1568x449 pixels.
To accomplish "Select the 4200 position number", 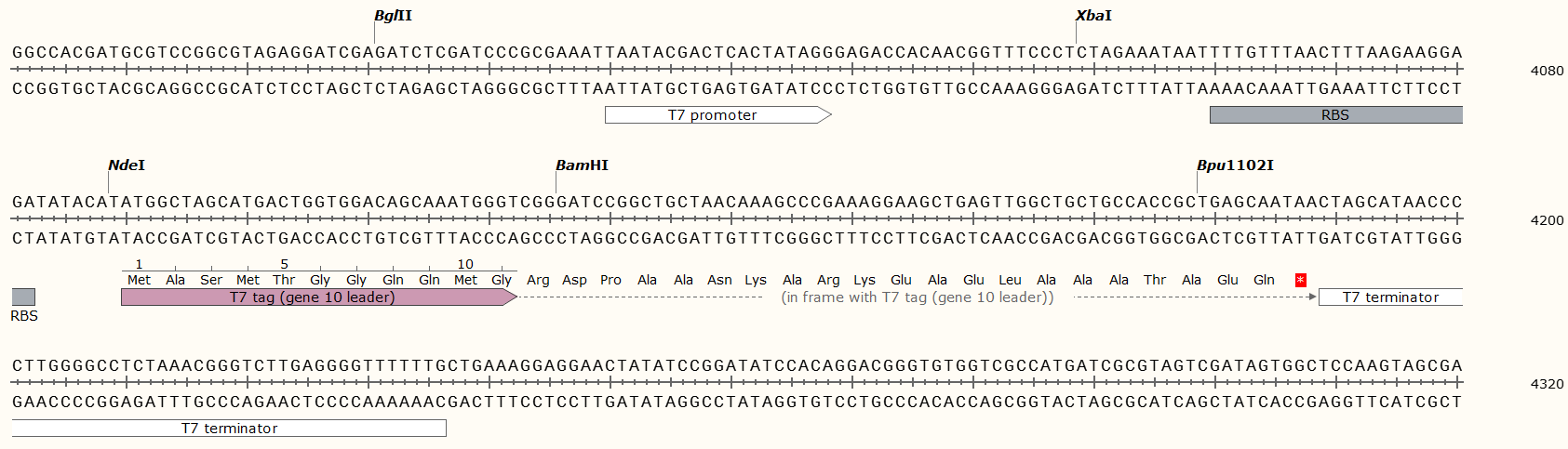I will 1547,220.
